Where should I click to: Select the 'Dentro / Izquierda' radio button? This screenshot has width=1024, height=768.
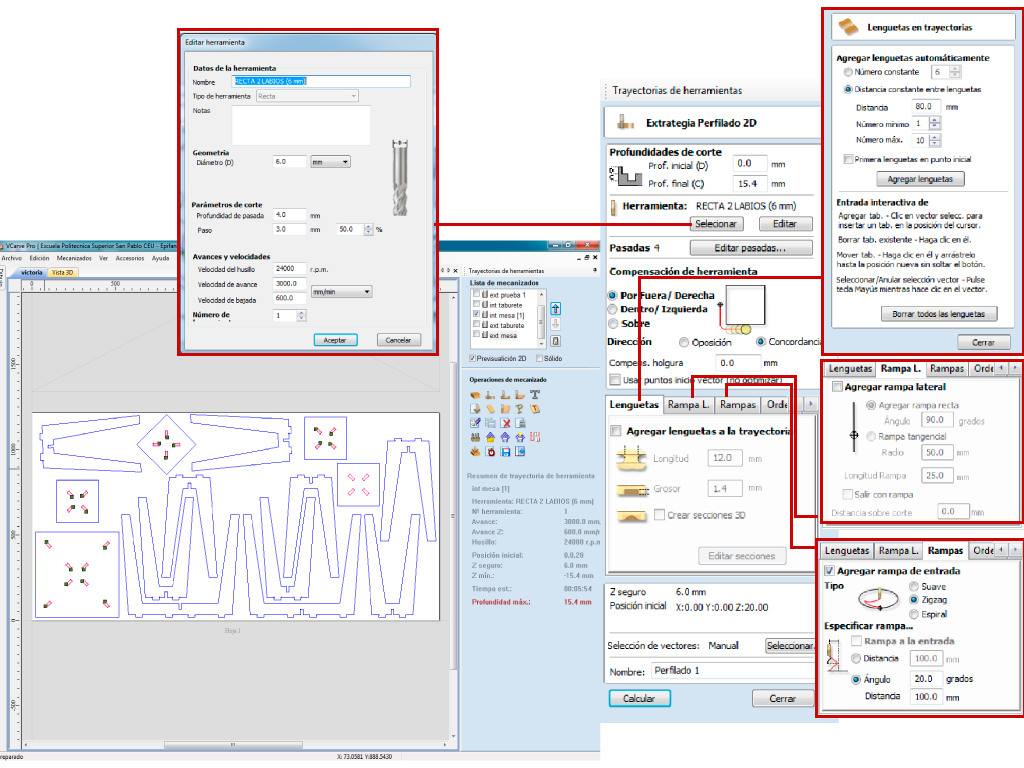[613, 309]
